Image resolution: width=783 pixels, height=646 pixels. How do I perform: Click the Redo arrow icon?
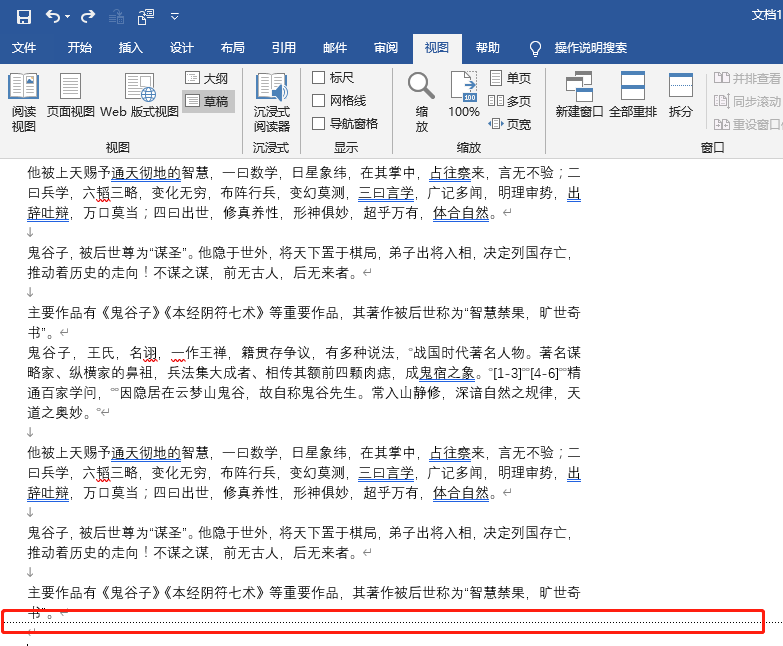pos(88,16)
